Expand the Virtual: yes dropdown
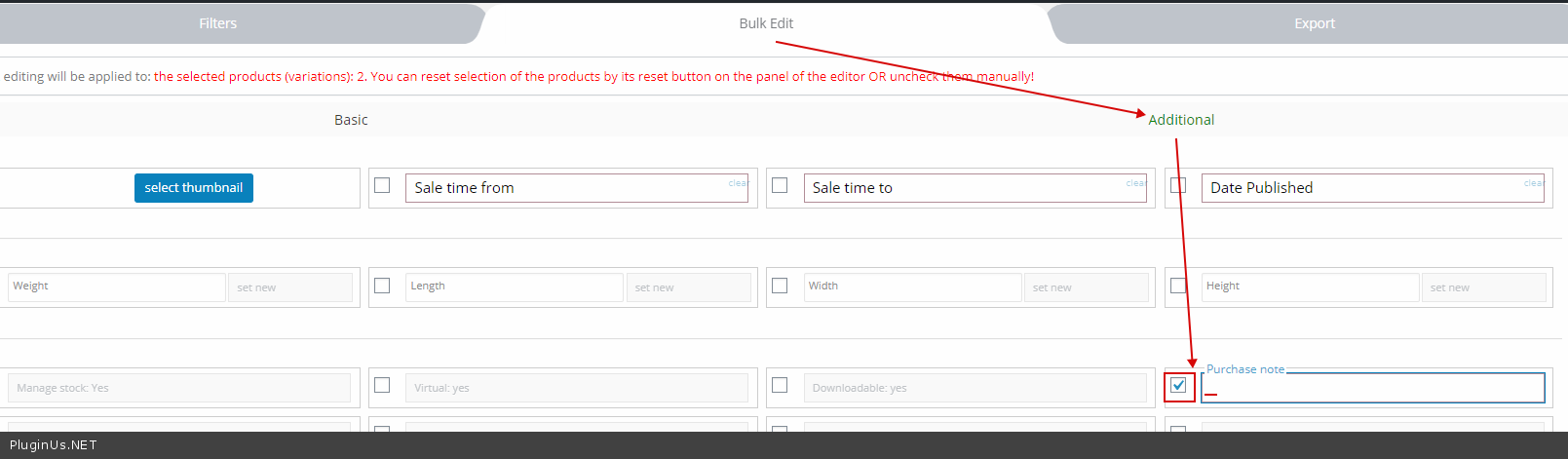Screen dimensions: 1568x459 click(x=577, y=388)
